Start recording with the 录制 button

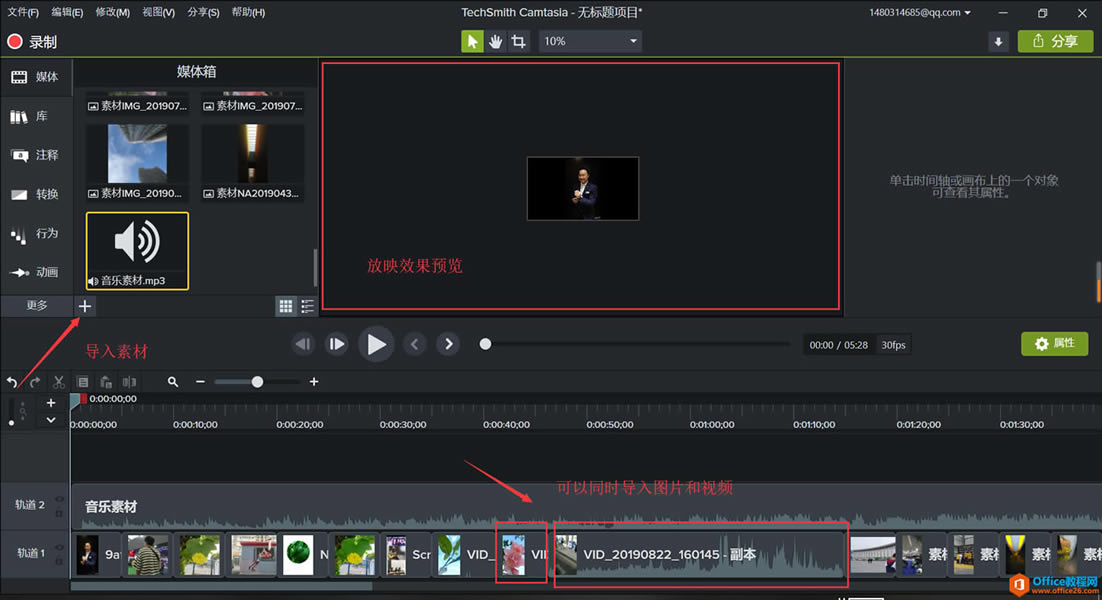tap(32, 41)
